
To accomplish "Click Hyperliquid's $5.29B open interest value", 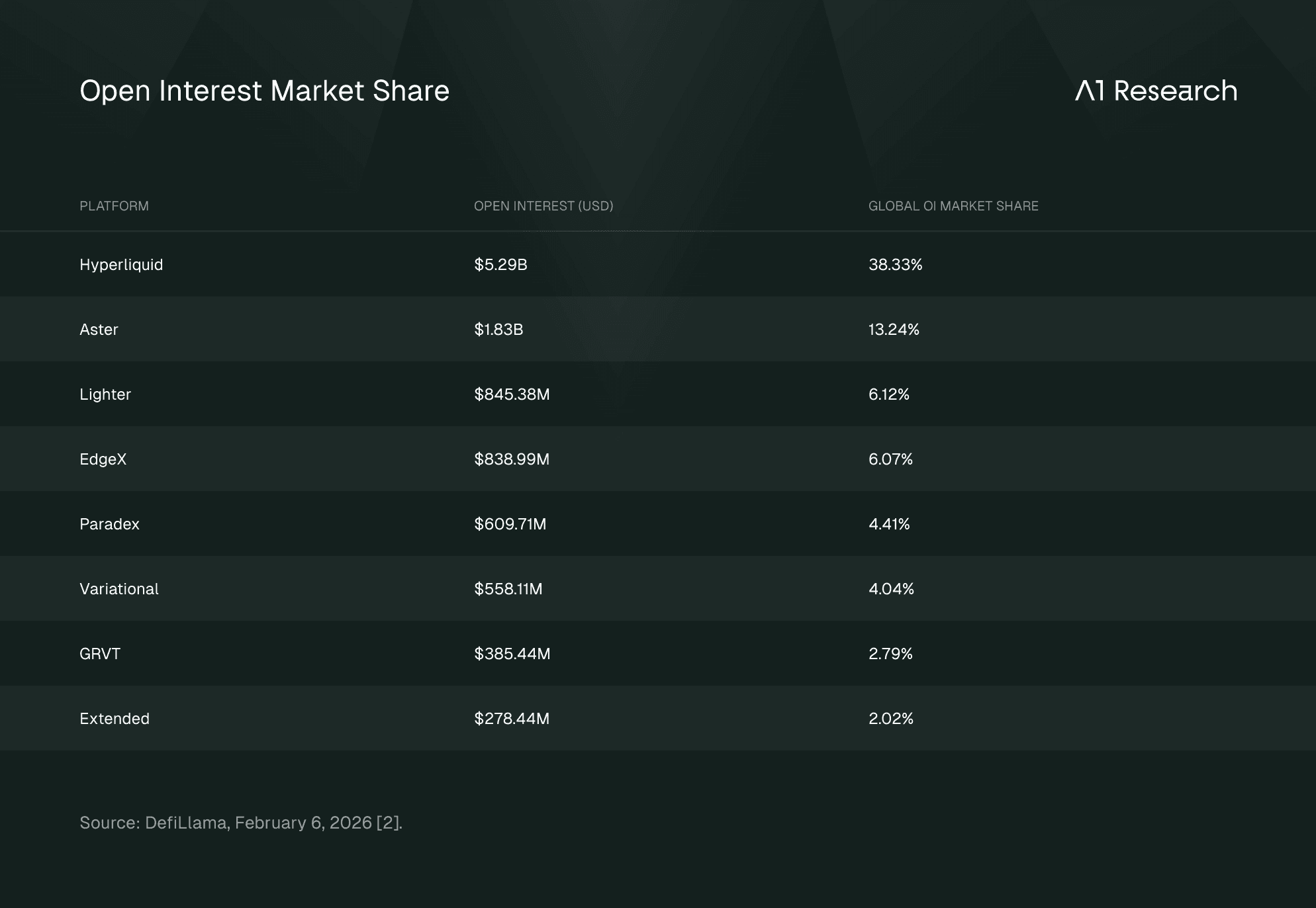I will click(x=500, y=265).
